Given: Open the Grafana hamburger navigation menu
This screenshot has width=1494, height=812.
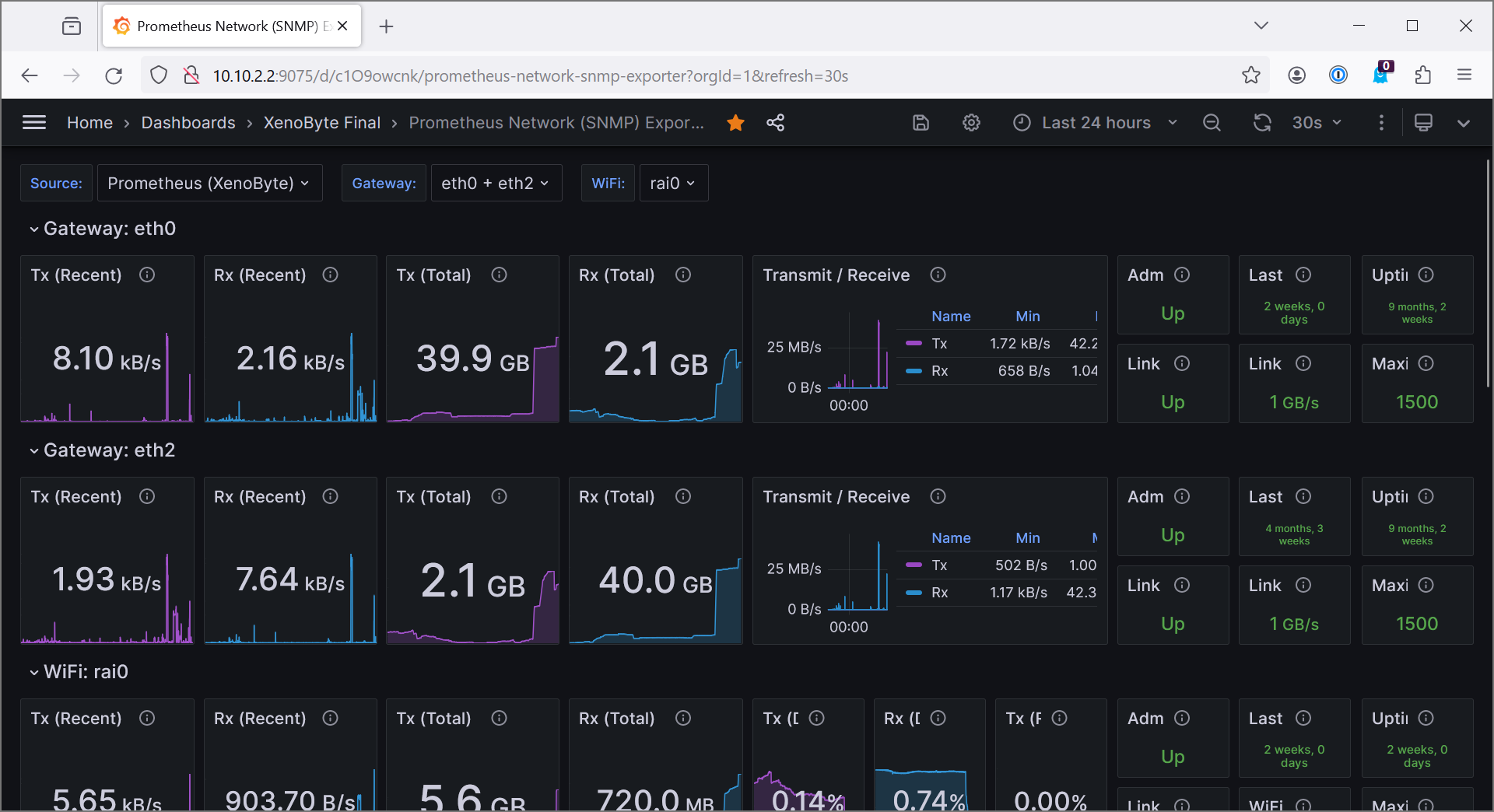Looking at the screenshot, I should tap(34, 122).
